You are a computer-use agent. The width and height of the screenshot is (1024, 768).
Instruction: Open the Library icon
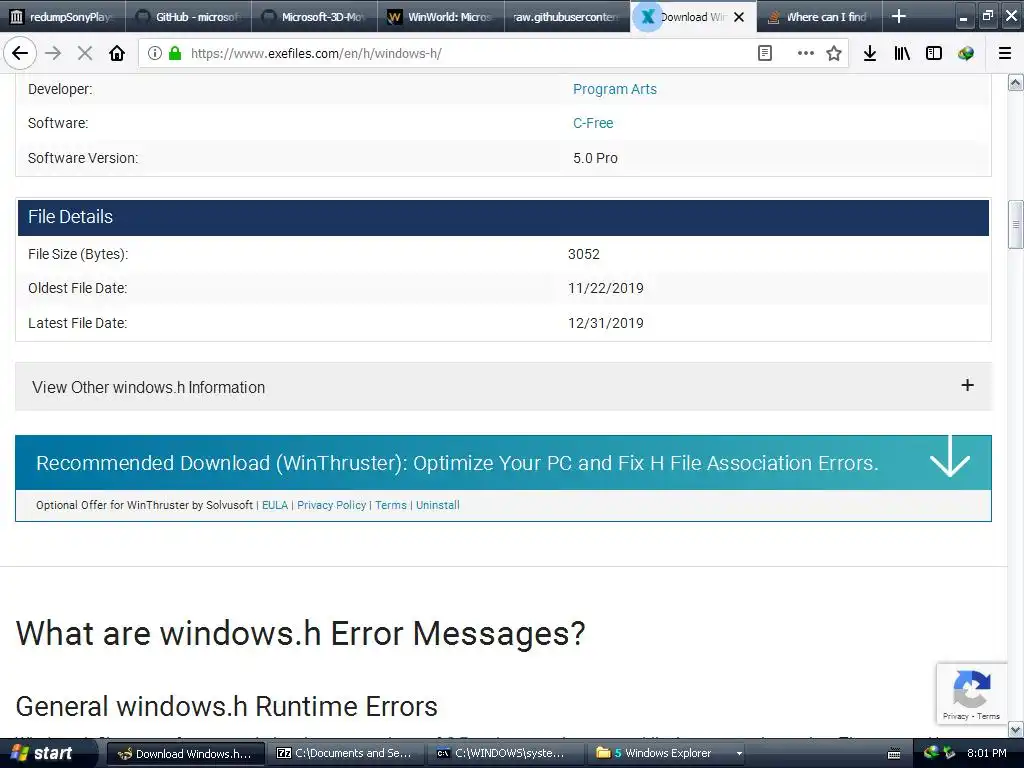coord(902,54)
